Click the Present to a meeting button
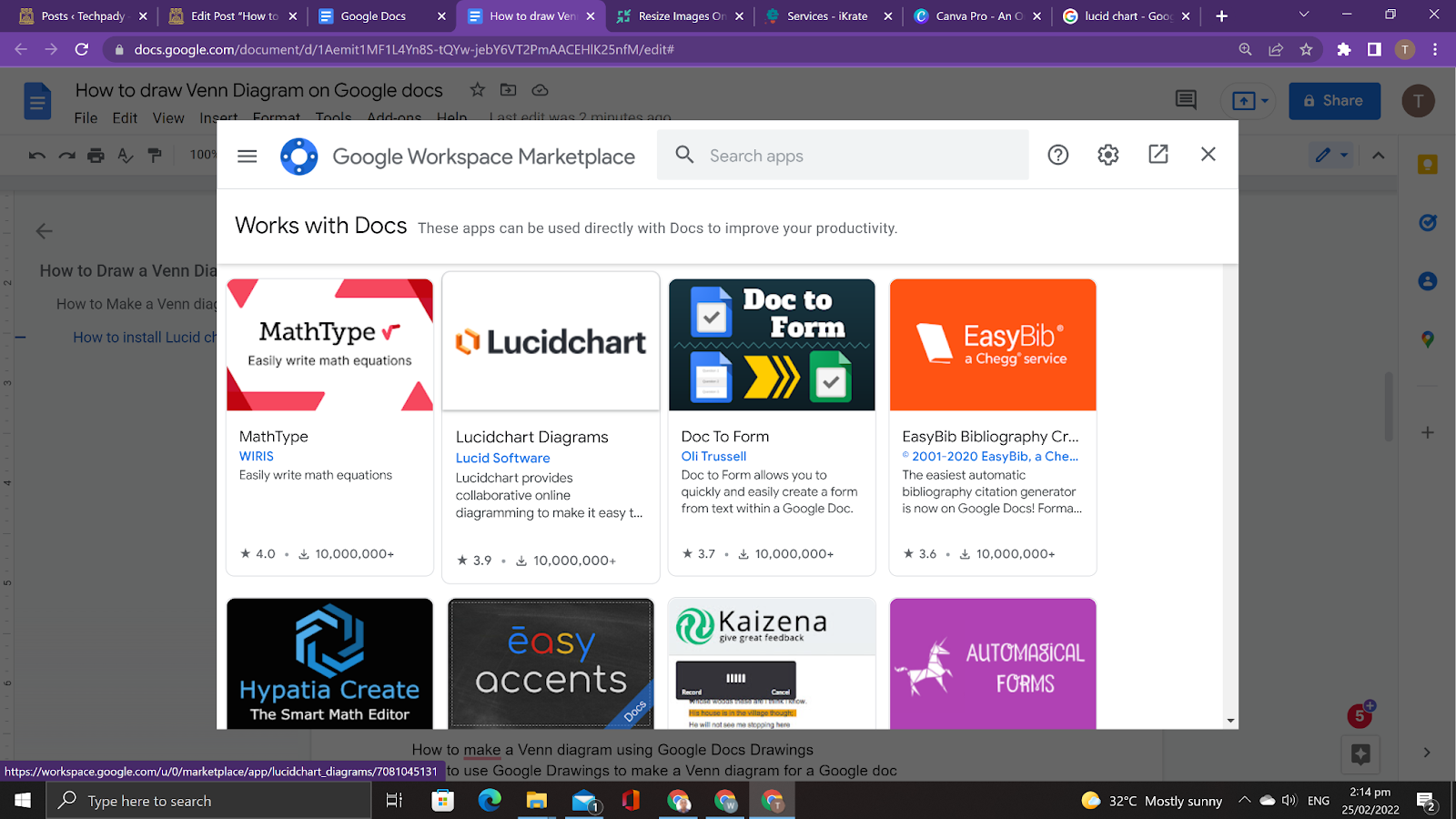 pos(1243,101)
